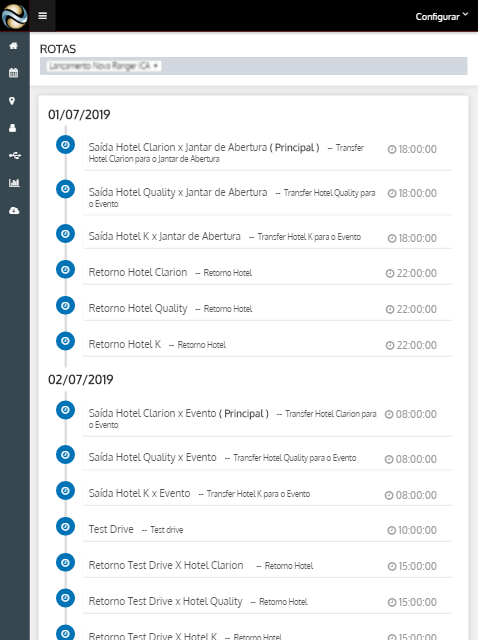Open the Test Drive route
The image size is (478, 640).
[267, 529]
